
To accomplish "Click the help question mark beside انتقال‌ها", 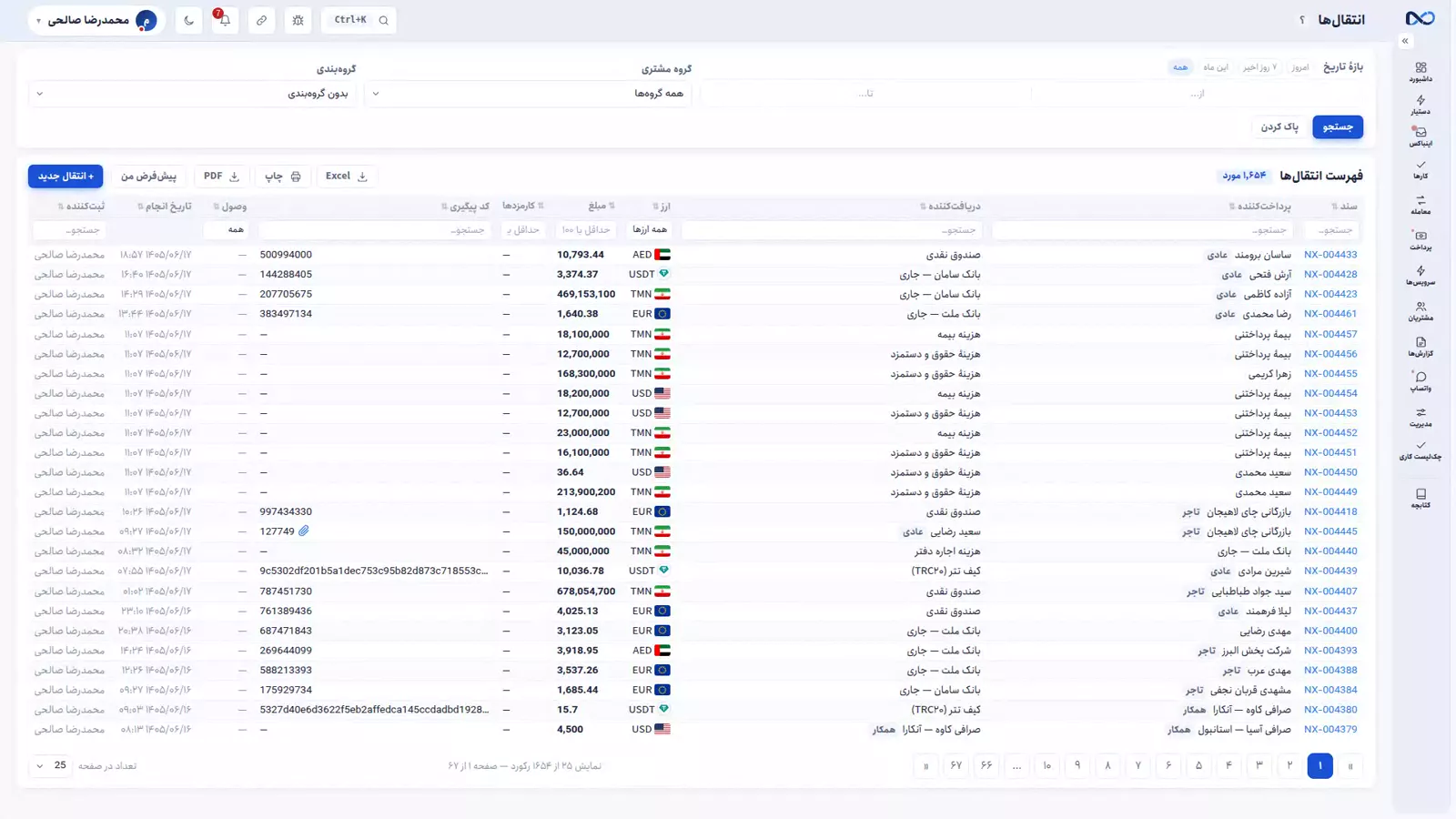I will [x=1302, y=20].
